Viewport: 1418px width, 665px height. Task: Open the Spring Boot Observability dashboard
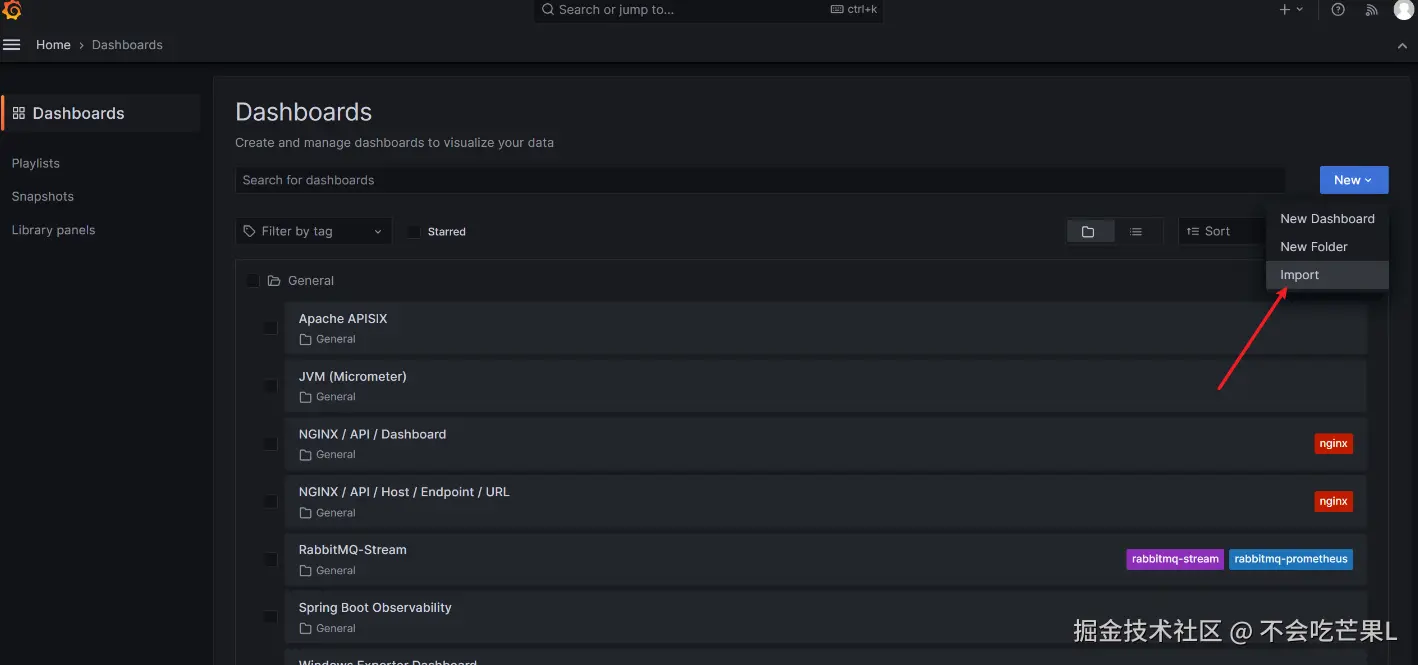pyautogui.click(x=375, y=608)
